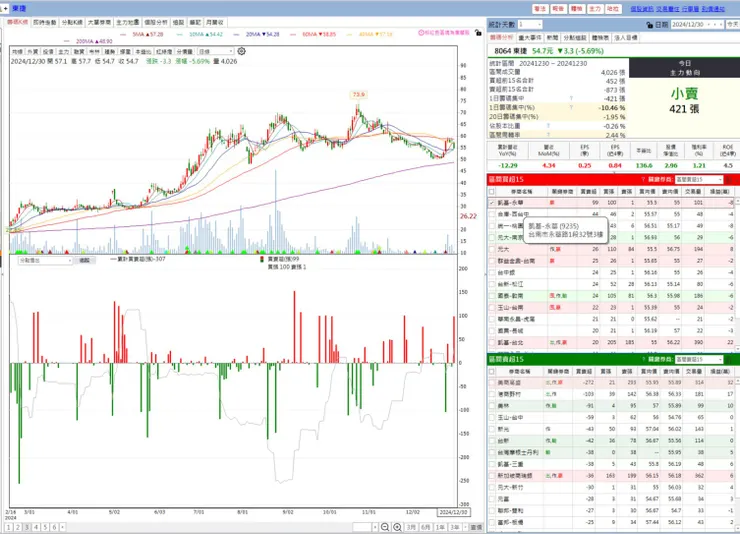Toggle the lock icon beside 日期
The width and height of the screenshot is (740, 534).
coord(649,25)
